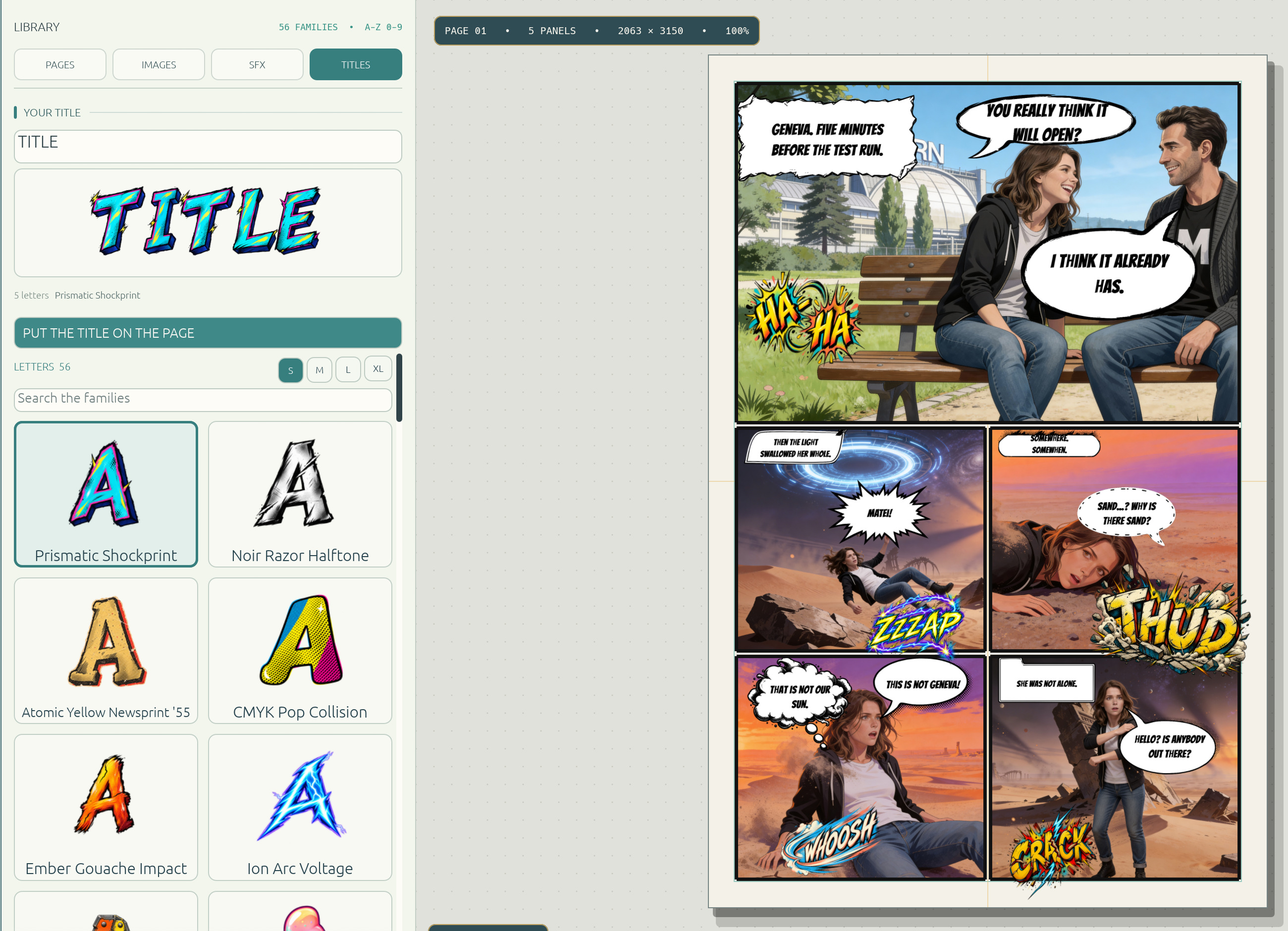Click the 56 FAMILIES count text
Image resolution: width=1288 pixels, height=931 pixels.
pyautogui.click(x=308, y=27)
